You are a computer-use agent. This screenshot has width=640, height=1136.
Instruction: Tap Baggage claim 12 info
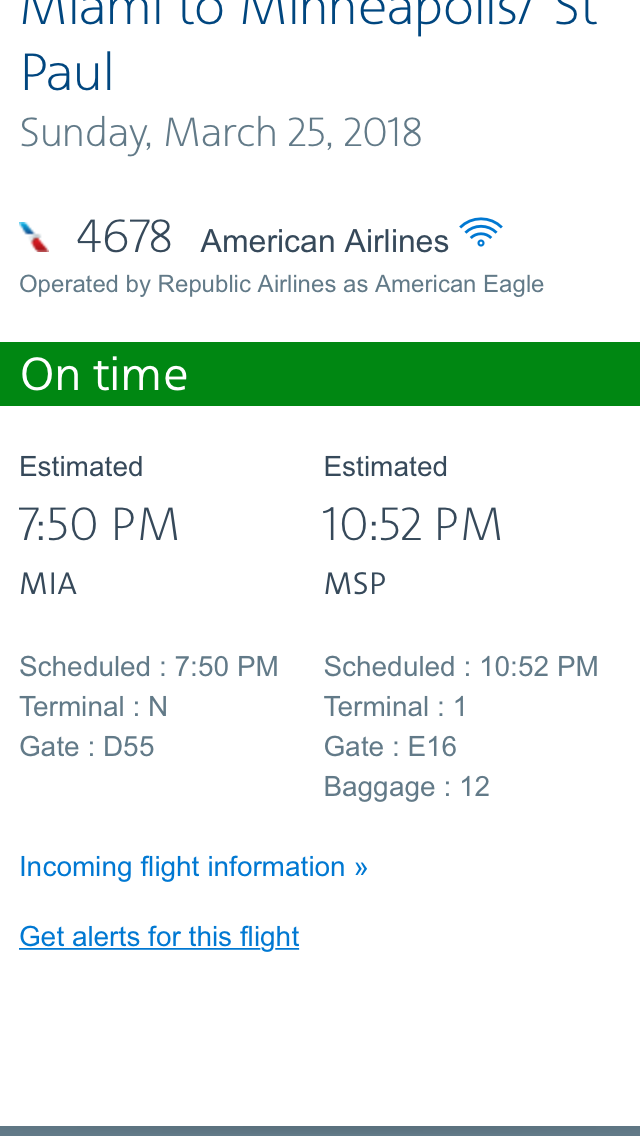click(x=407, y=787)
